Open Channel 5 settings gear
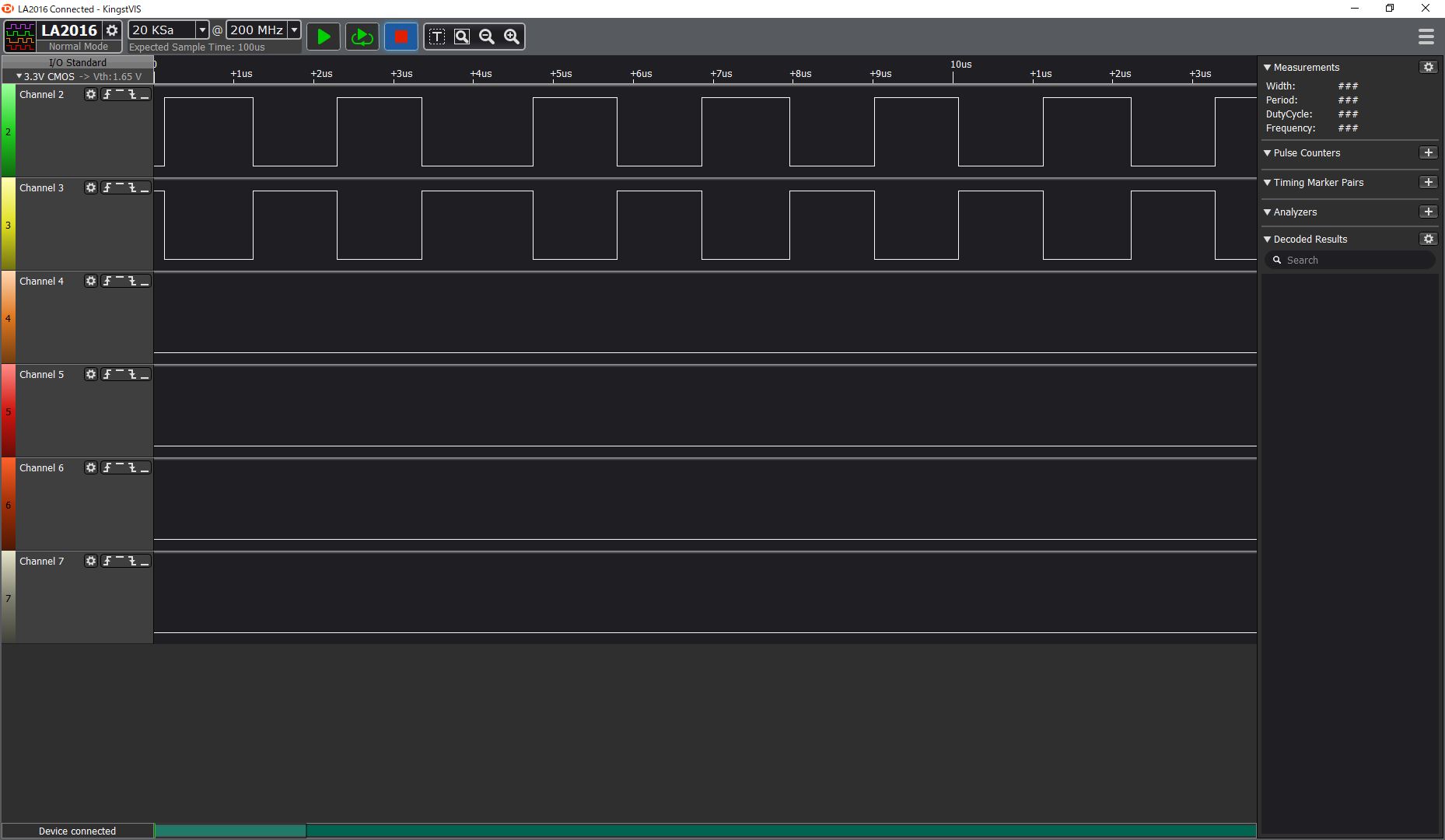Screen dimensions: 1445x840 [x=91, y=374]
